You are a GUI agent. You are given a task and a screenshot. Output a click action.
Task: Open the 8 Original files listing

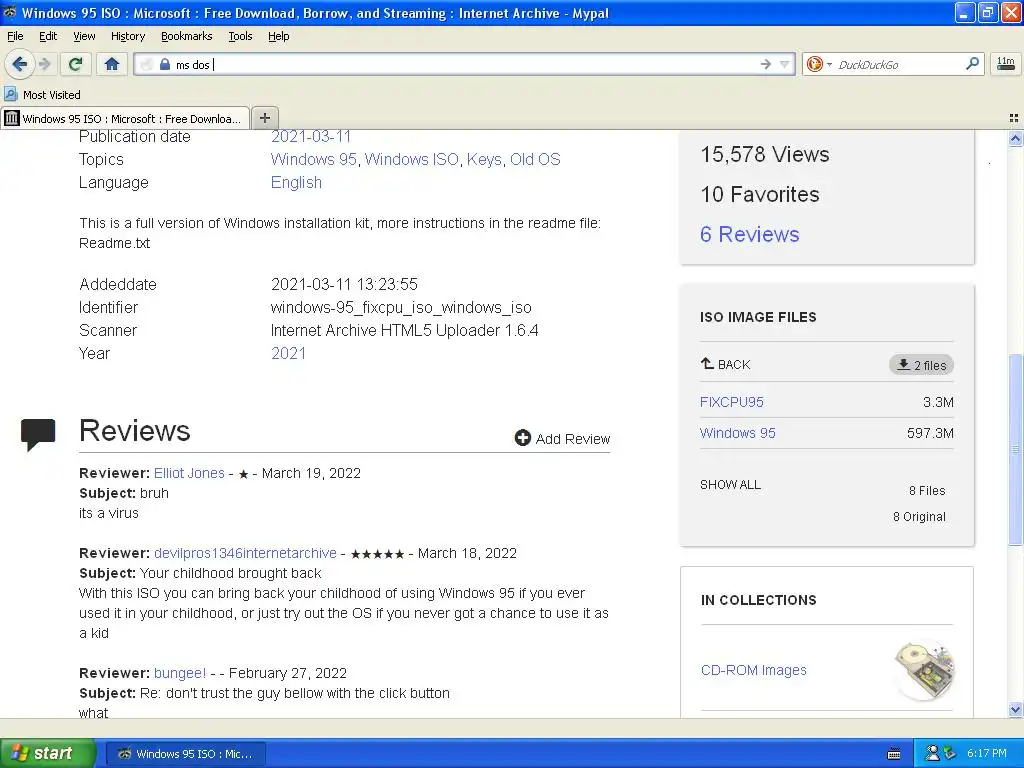pos(919,517)
